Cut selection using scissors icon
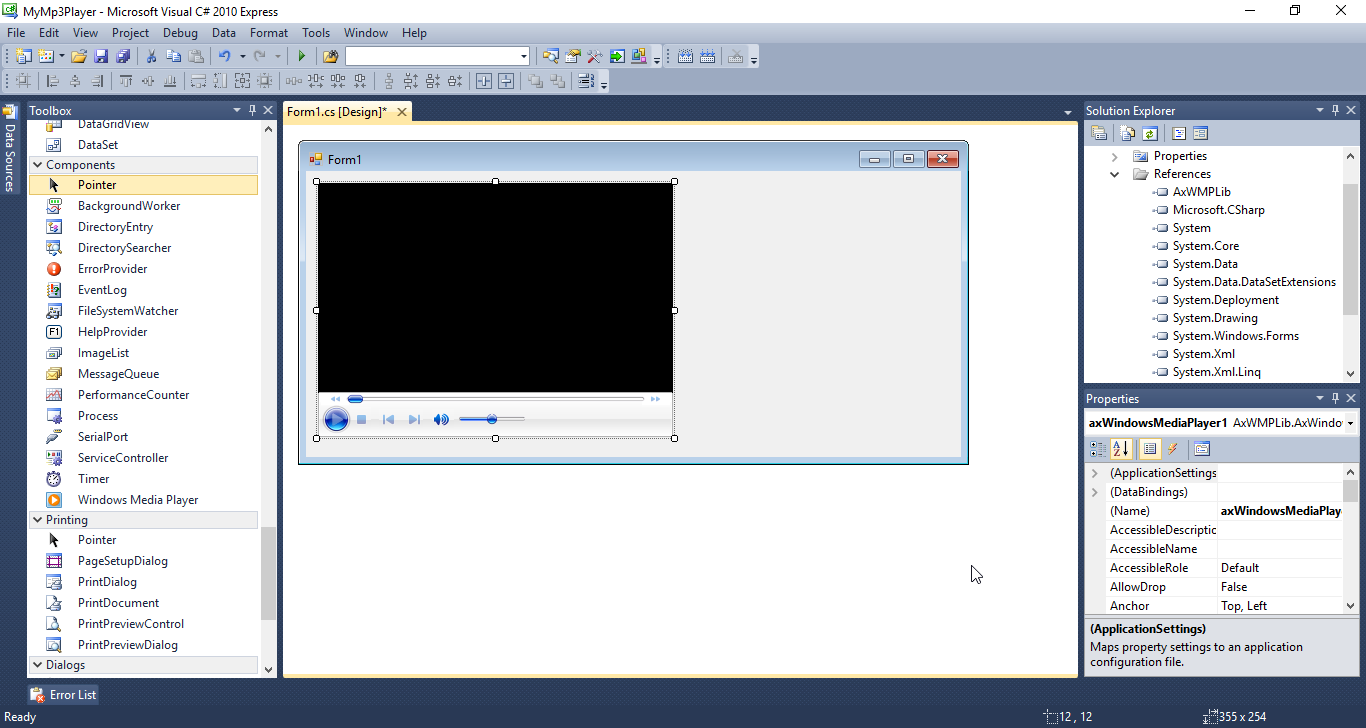 (x=151, y=56)
